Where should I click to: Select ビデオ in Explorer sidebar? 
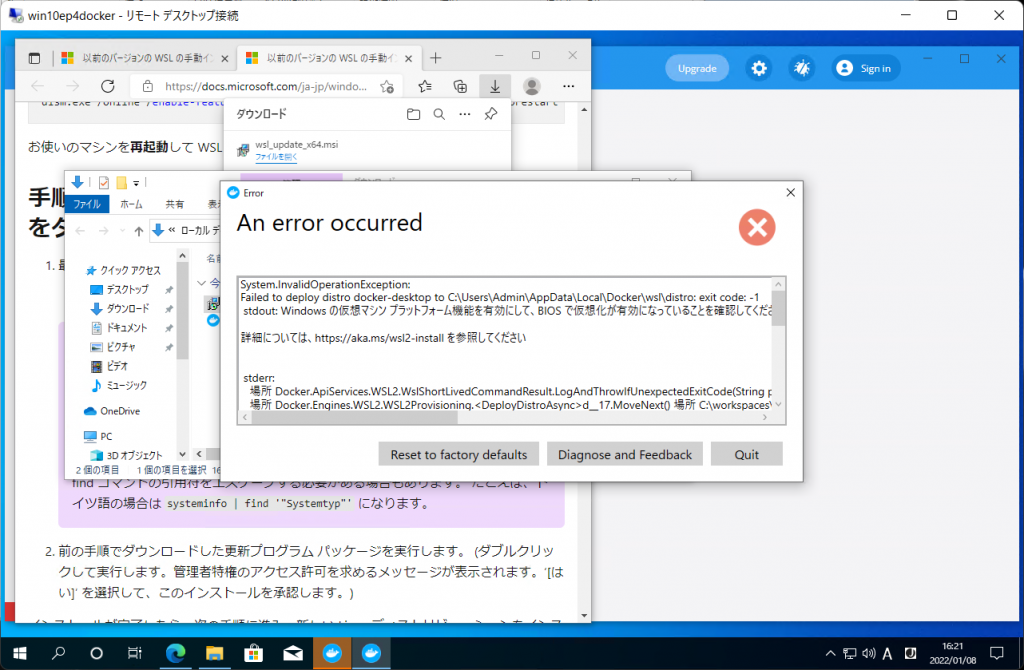tap(109, 366)
